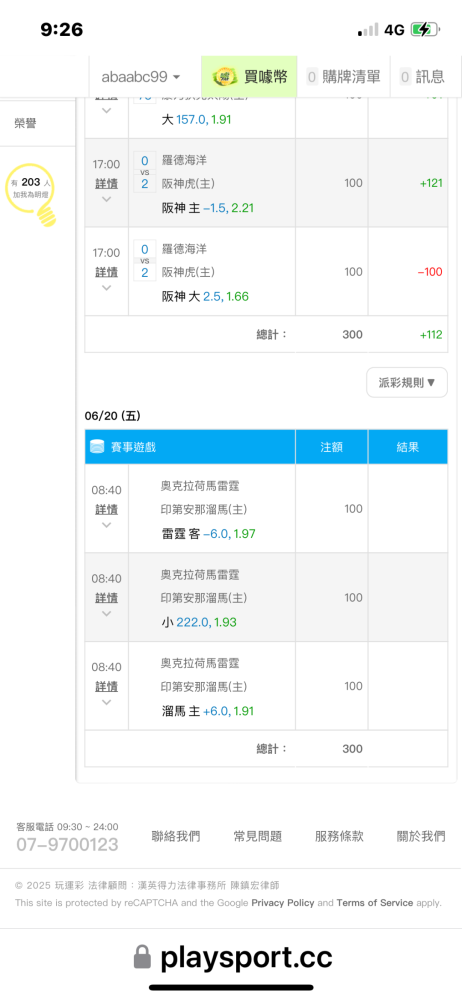Viewport: 462px width, 1000px height.
Task: Tap the cellular signal bars icon
Action: click(368, 29)
